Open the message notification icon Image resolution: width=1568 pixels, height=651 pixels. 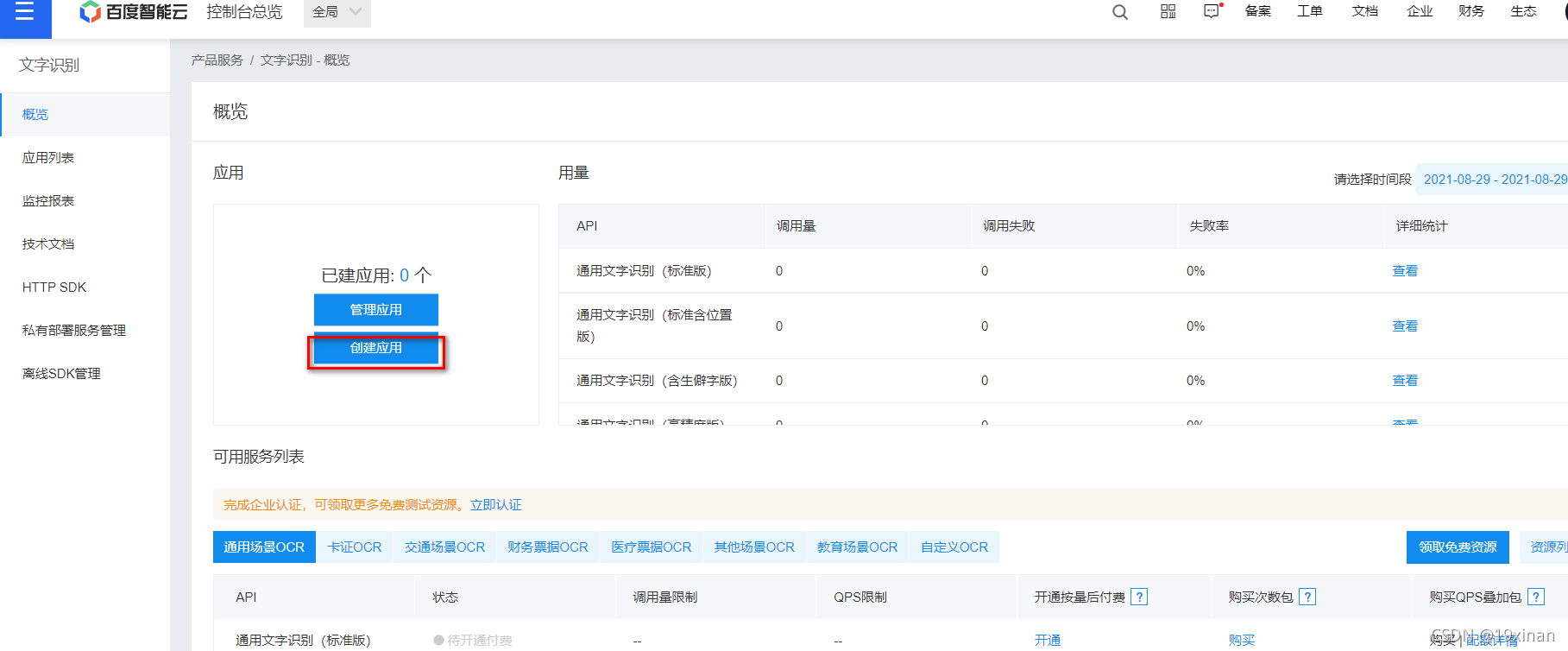click(x=1212, y=11)
